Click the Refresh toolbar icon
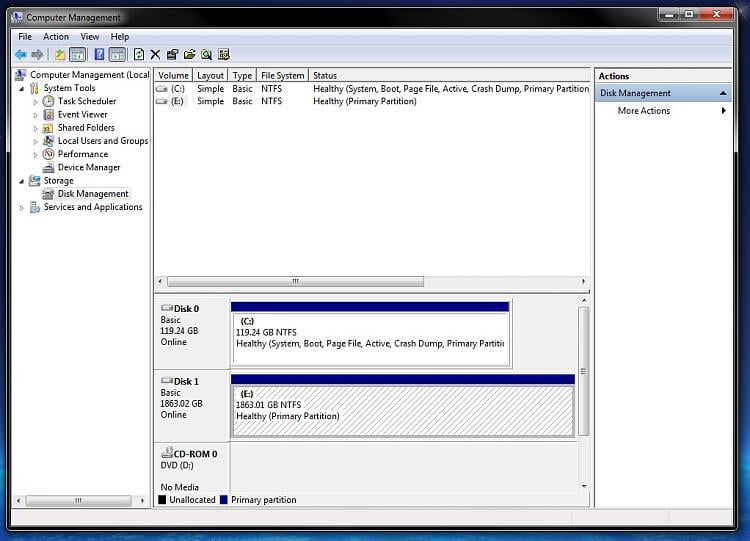The height and width of the screenshot is (541, 750). [139, 55]
